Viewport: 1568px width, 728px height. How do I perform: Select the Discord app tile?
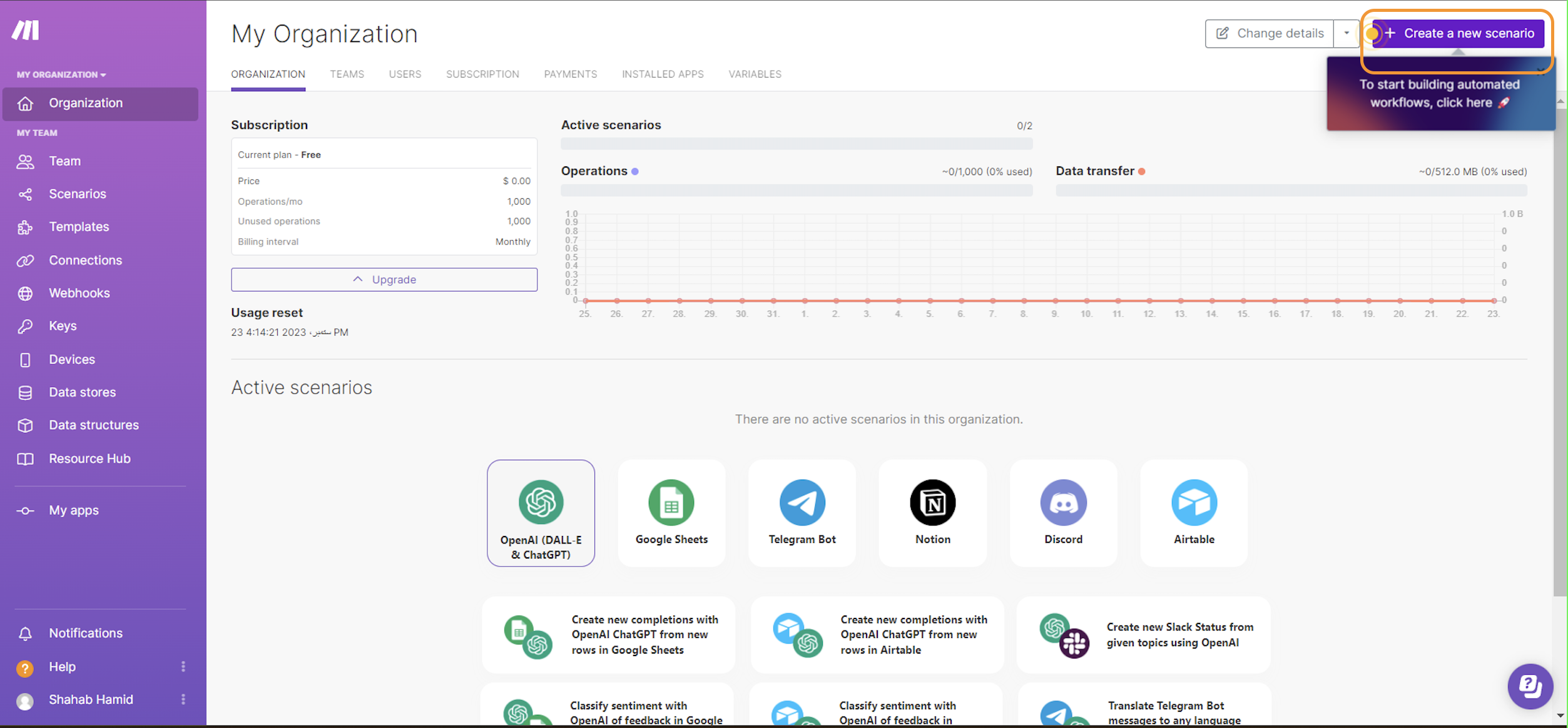coord(1062,513)
